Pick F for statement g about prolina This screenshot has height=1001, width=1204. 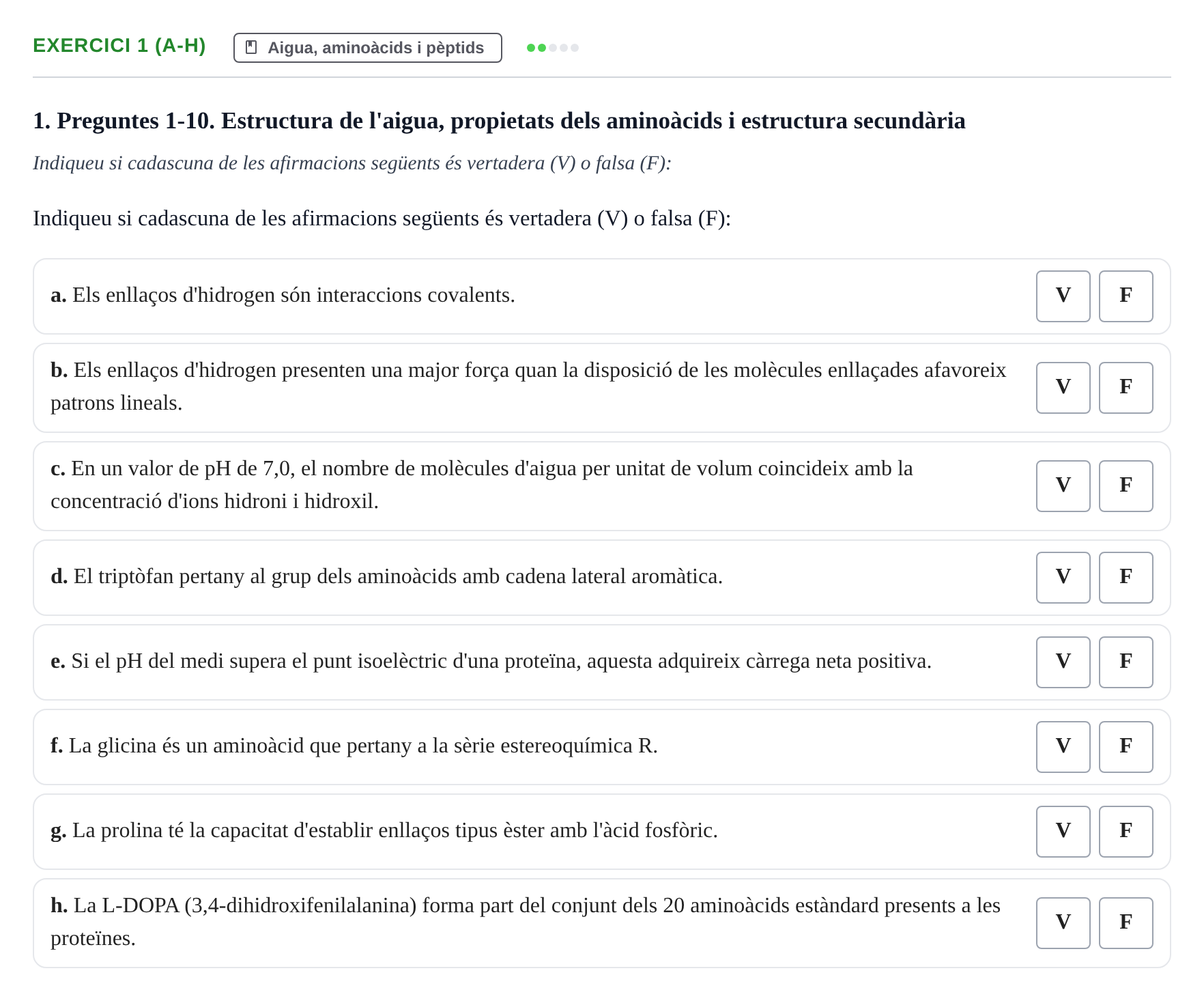coord(1126,832)
